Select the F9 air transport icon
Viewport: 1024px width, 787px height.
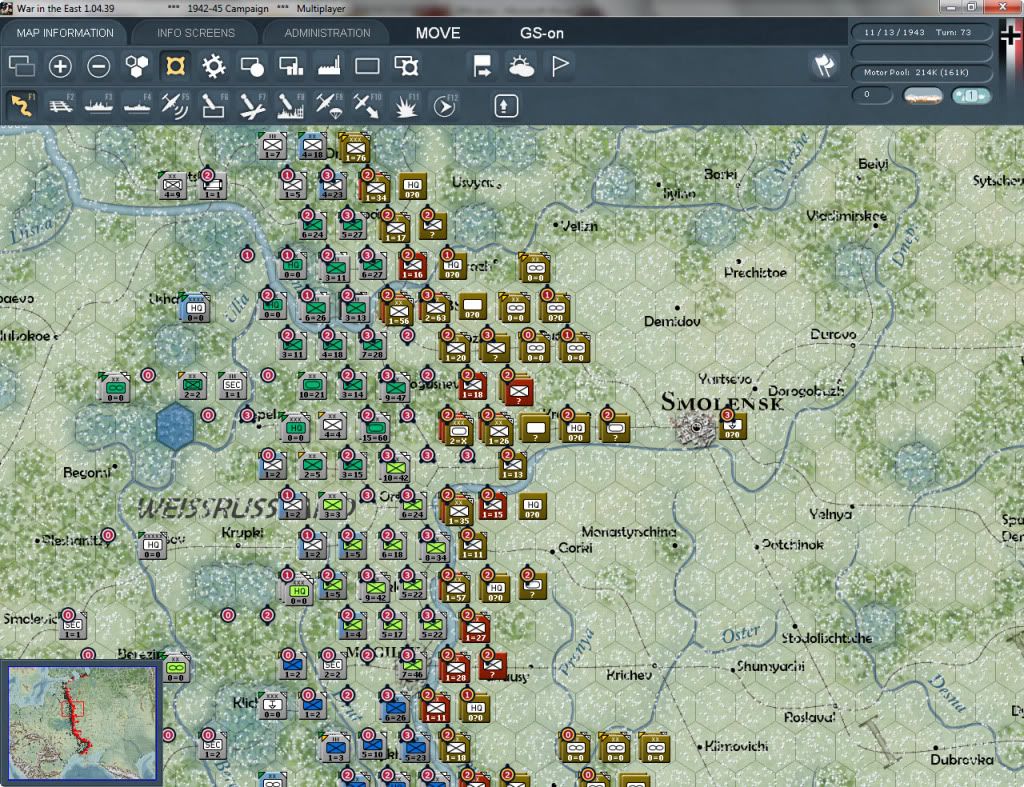328,105
